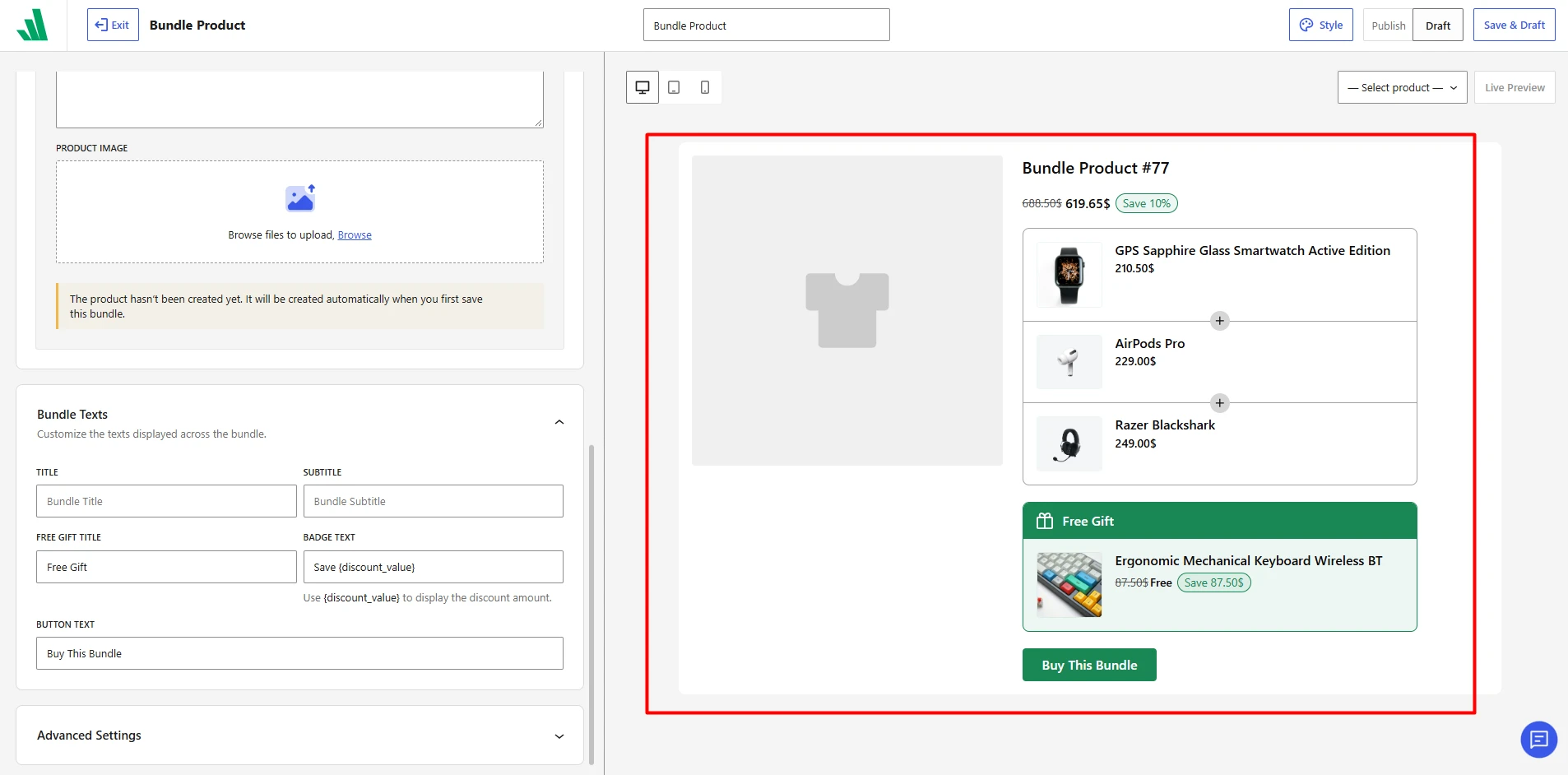The width and height of the screenshot is (1568, 775).
Task: Switch to desktop preview mode
Action: [643, 87]
